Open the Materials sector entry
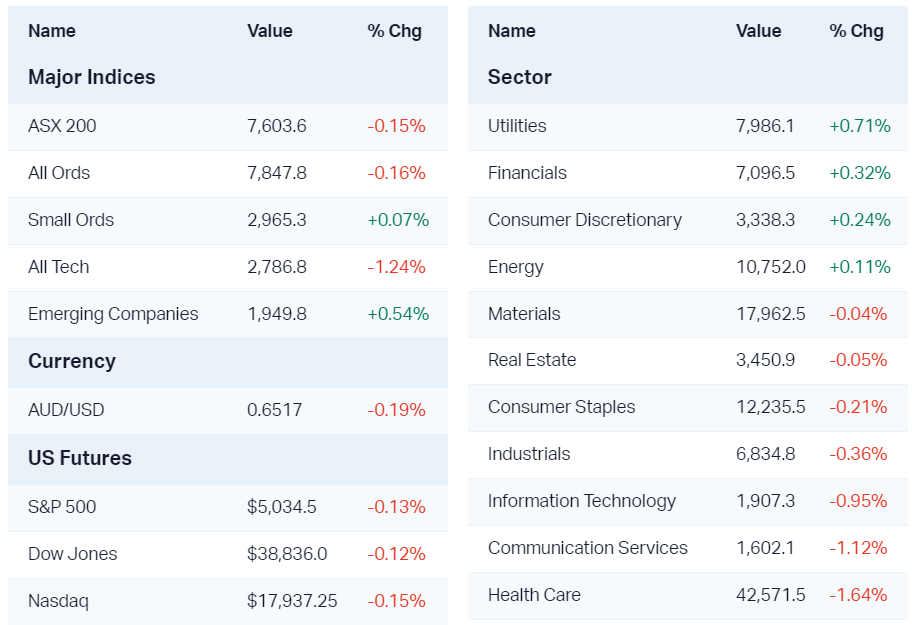 524,314
